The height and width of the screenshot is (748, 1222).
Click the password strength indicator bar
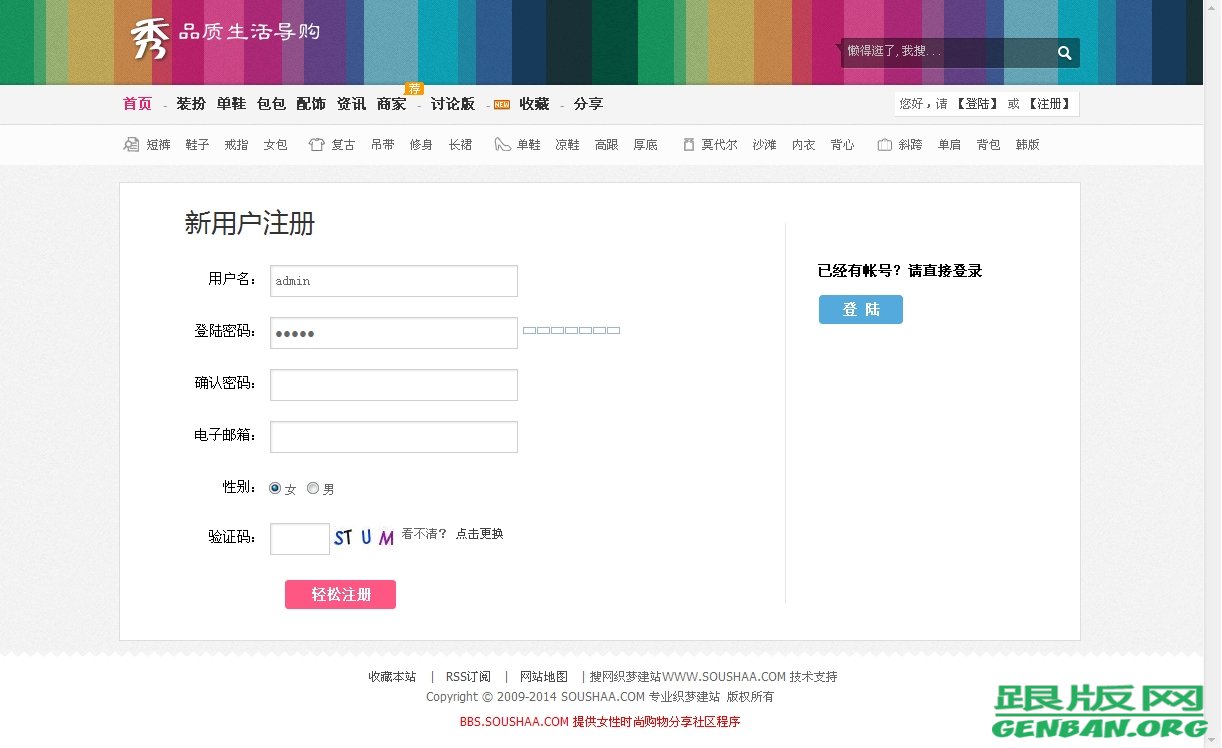(571, 330)
